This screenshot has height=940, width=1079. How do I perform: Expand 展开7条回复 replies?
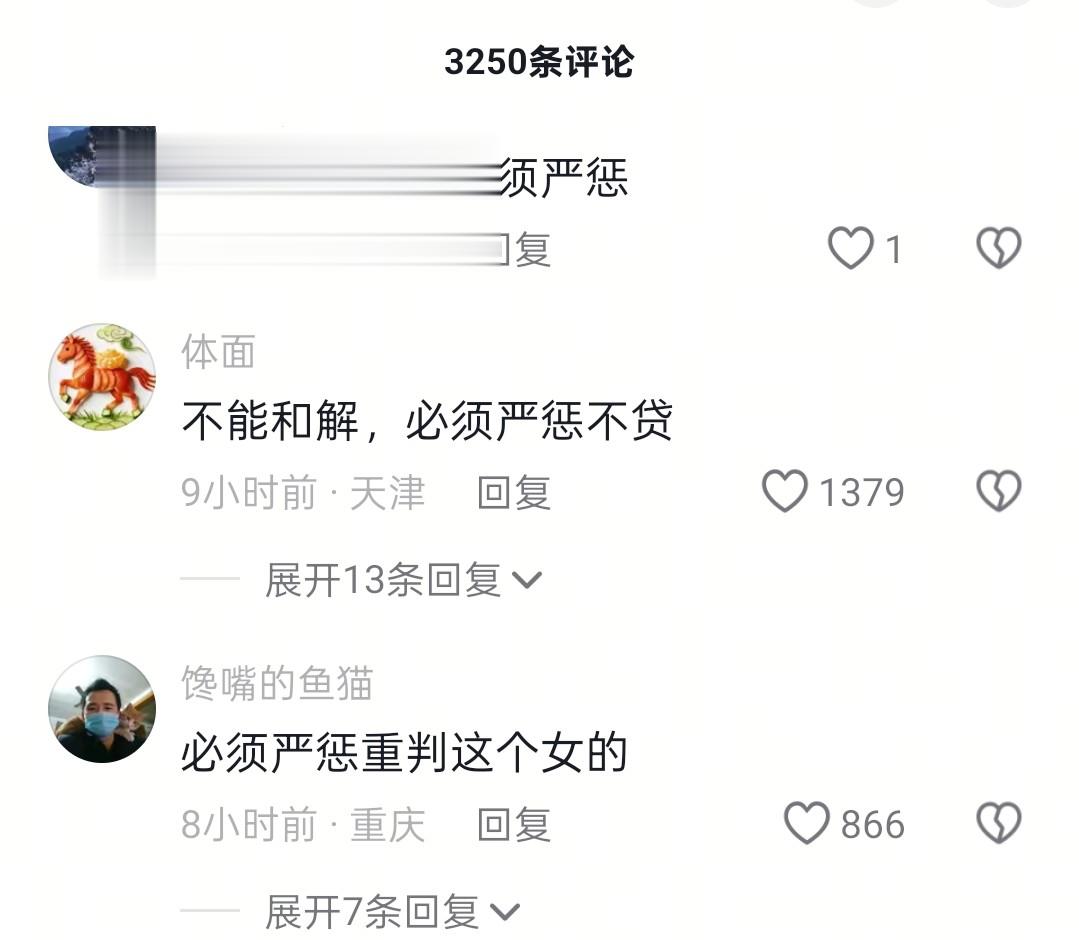393,912
